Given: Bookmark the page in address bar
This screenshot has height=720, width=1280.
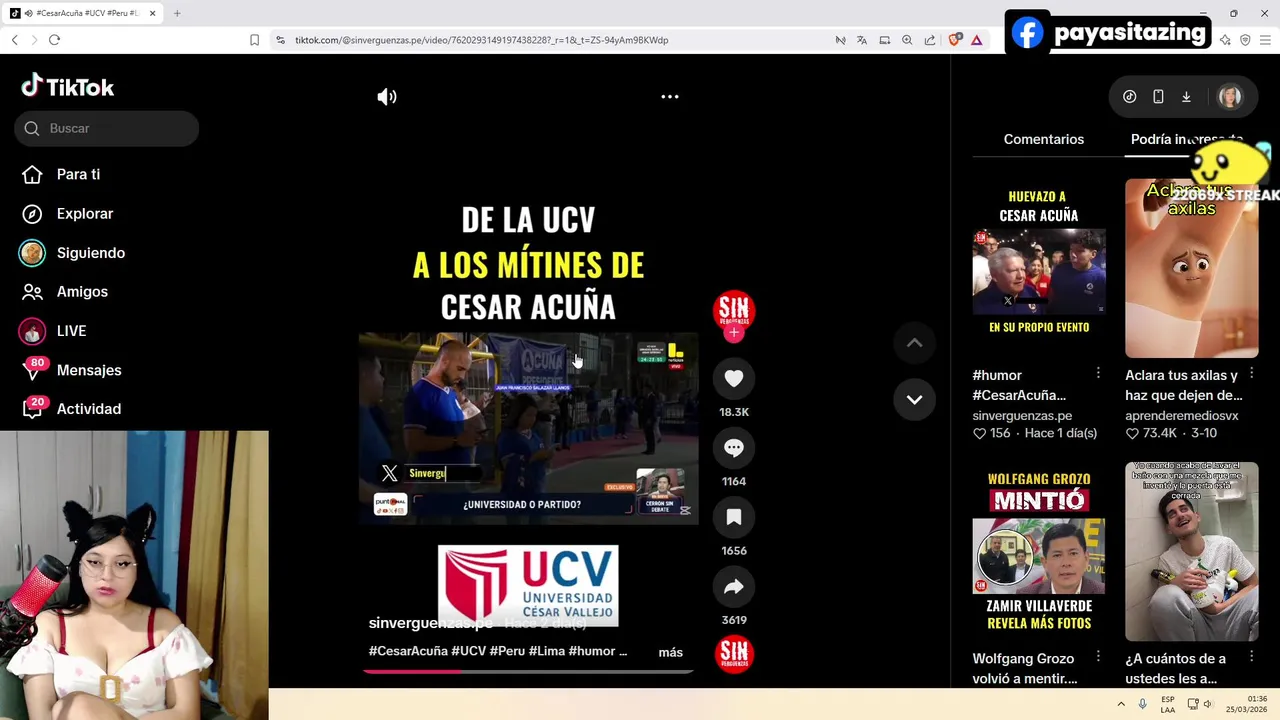Looking at the screenshot, I should (x=254, y=40).
